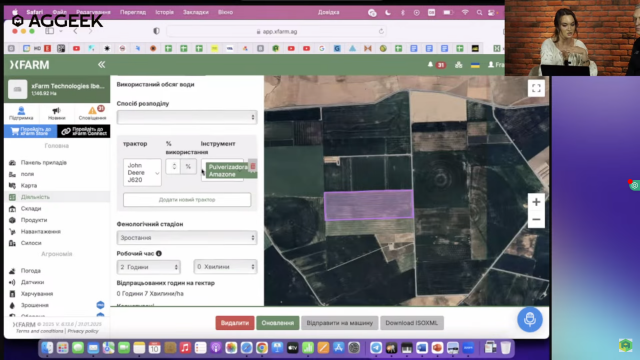Viewport: 640px width, 360px height.
Task: Open Фенологічний стадіон Зростання dropdown
Action: coord(187,238)
